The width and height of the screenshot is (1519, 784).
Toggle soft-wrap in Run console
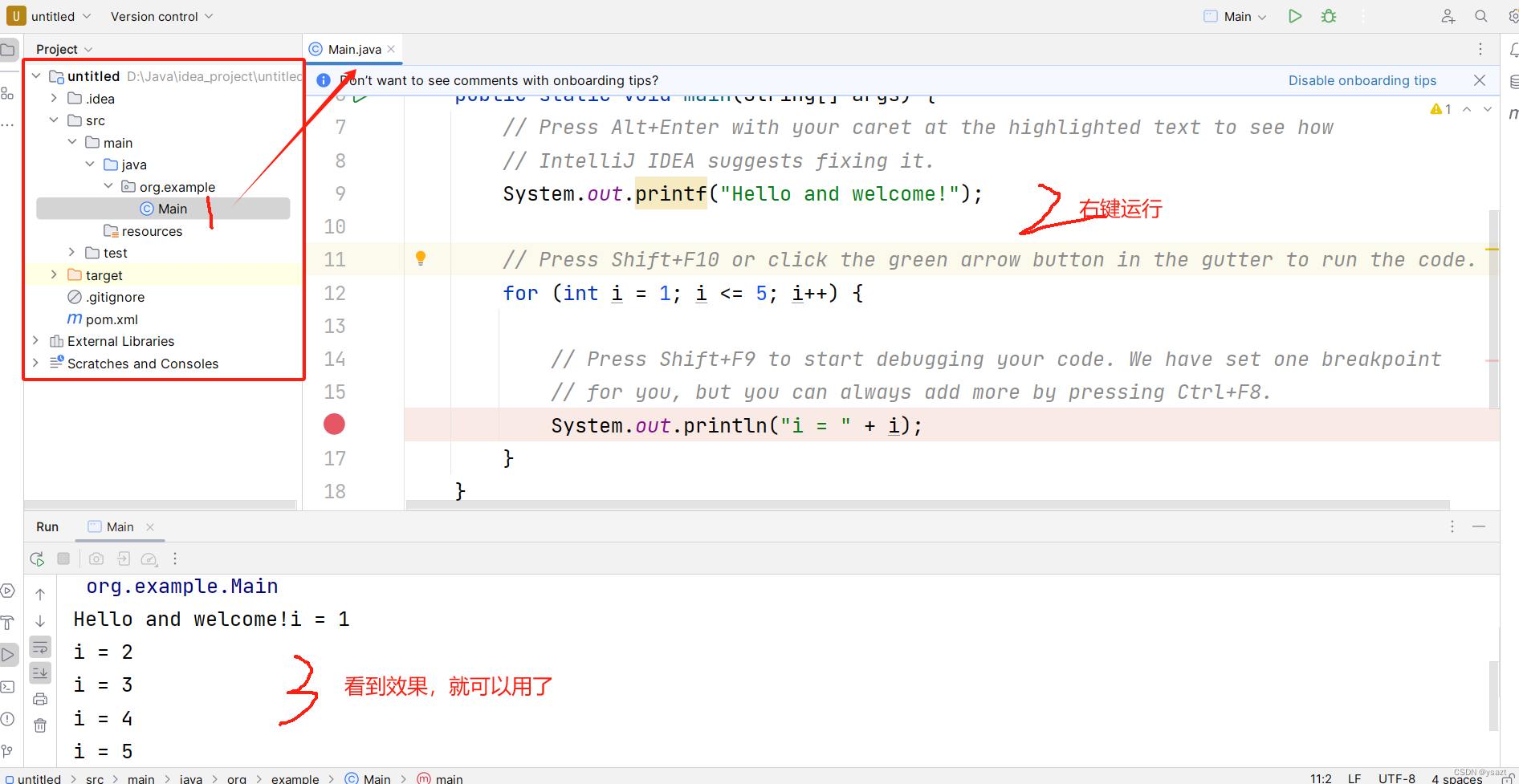click(40, 647)
